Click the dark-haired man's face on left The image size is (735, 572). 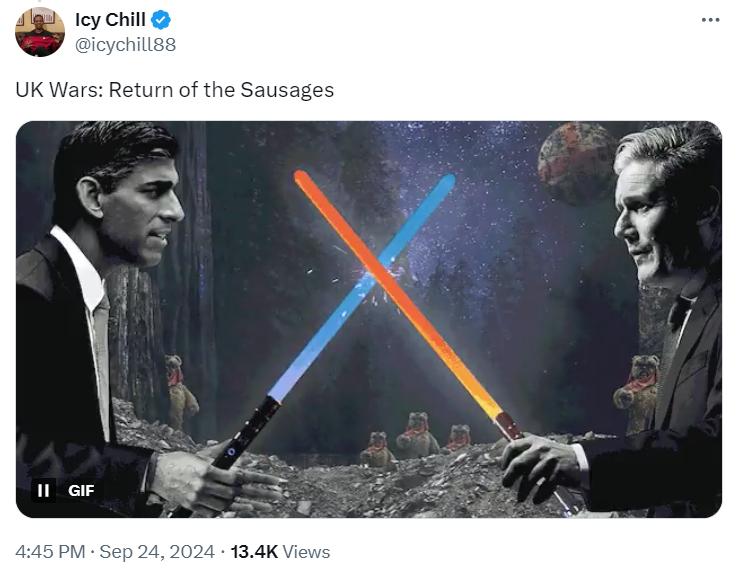pos(143,213)
